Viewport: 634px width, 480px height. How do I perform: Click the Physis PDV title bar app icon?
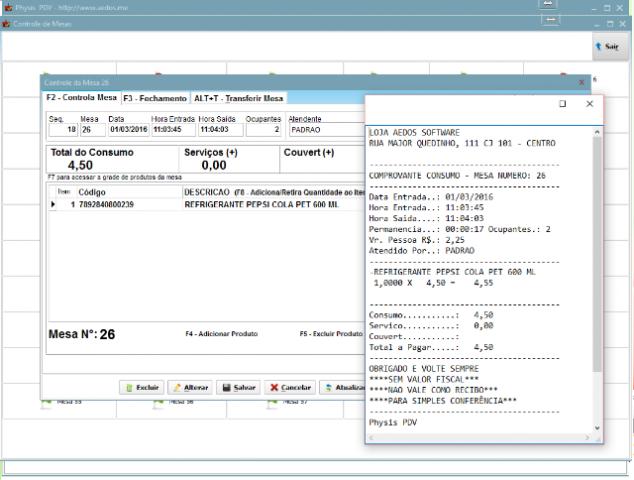point(8,7)
